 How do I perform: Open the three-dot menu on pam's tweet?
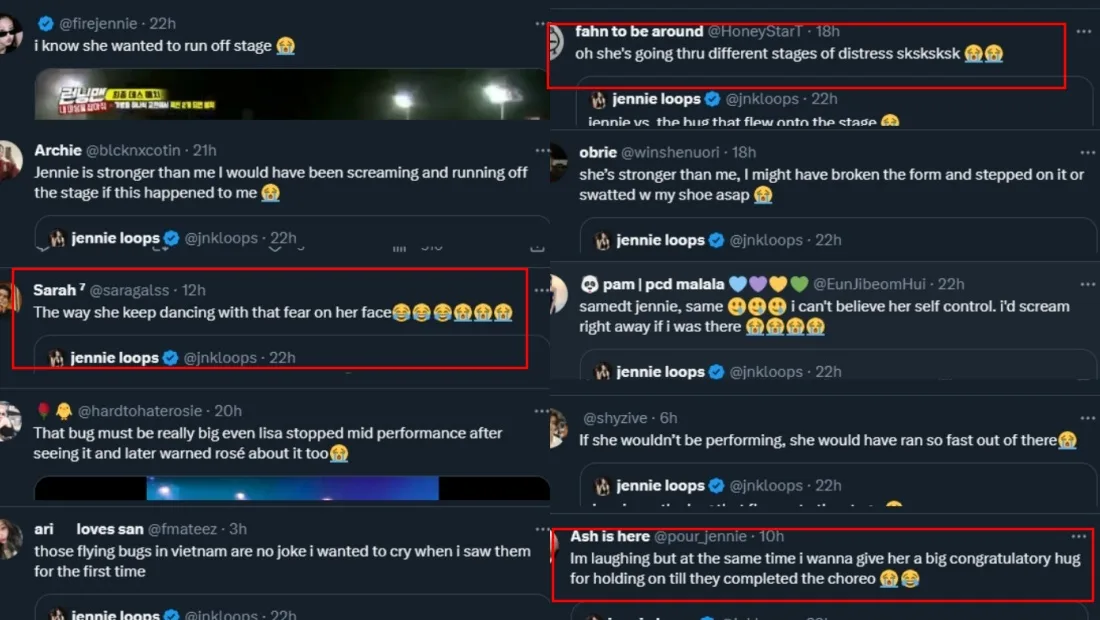click(x=1084, y=284)
